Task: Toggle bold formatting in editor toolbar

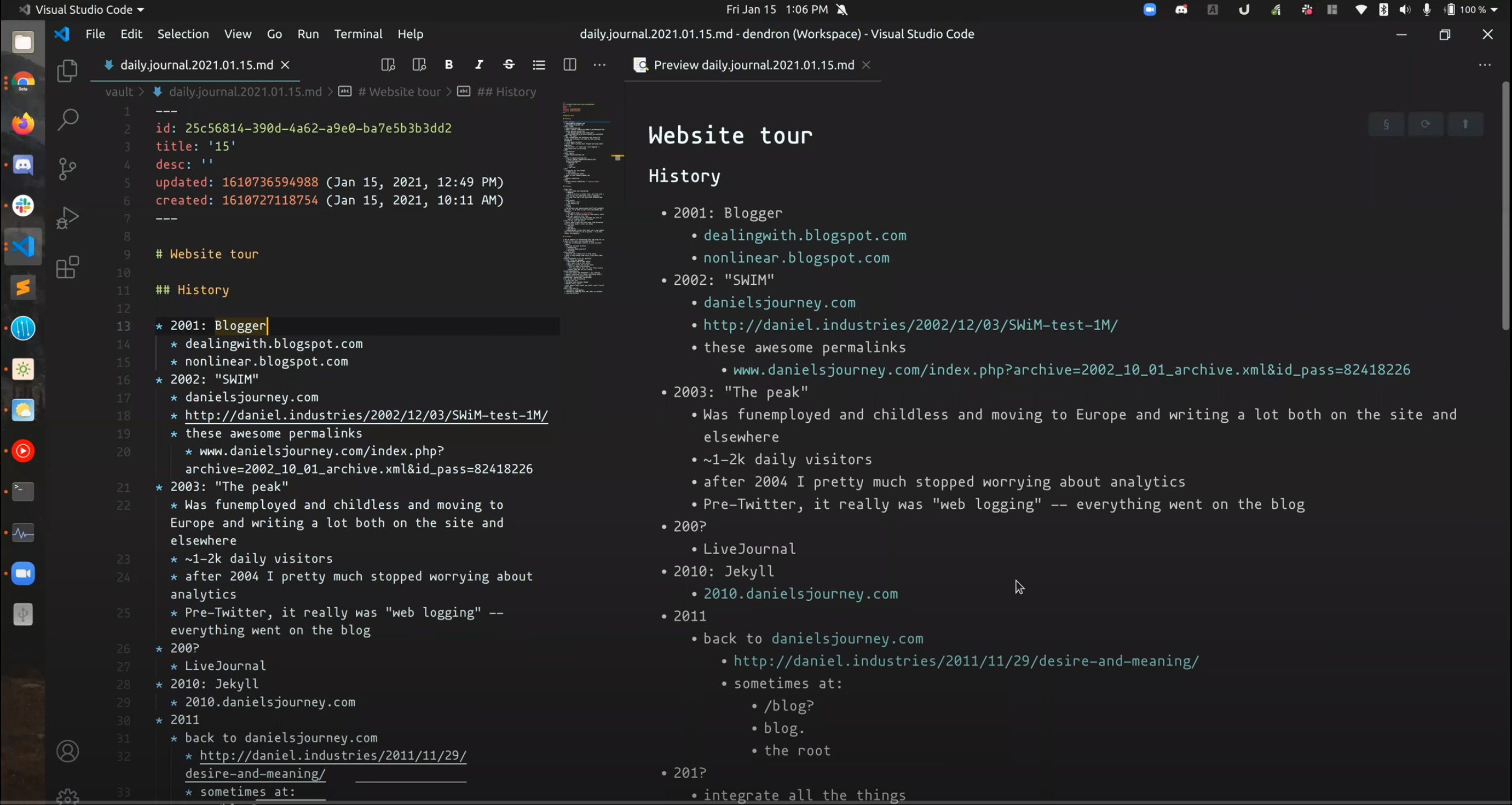Action: click(449, 65)
